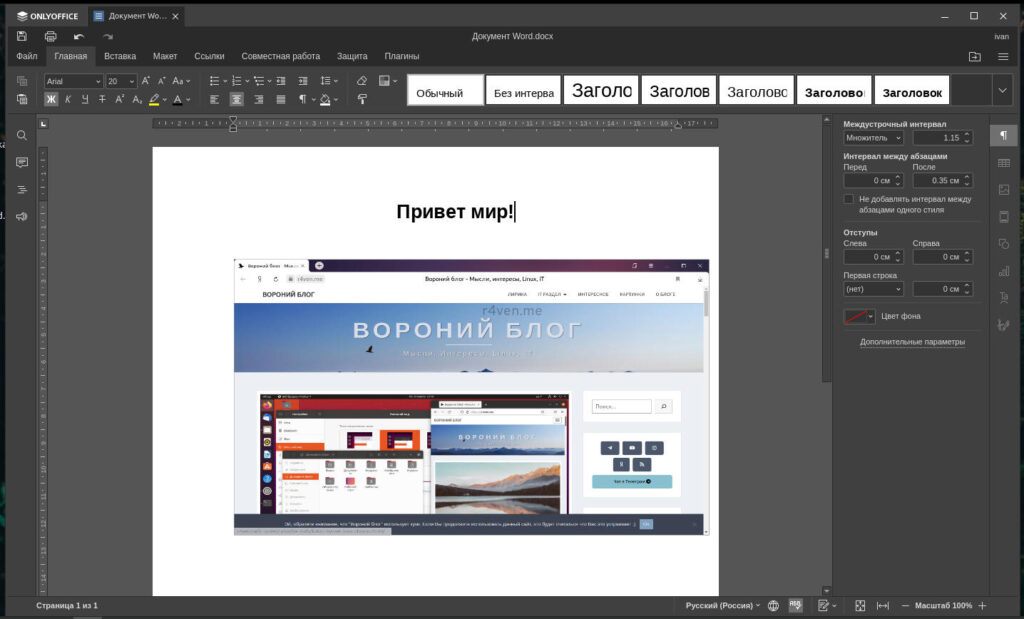Click the search magnifier in left sidebar
The height and width of the screenshot is (619, 1024).
pos(22,135)
